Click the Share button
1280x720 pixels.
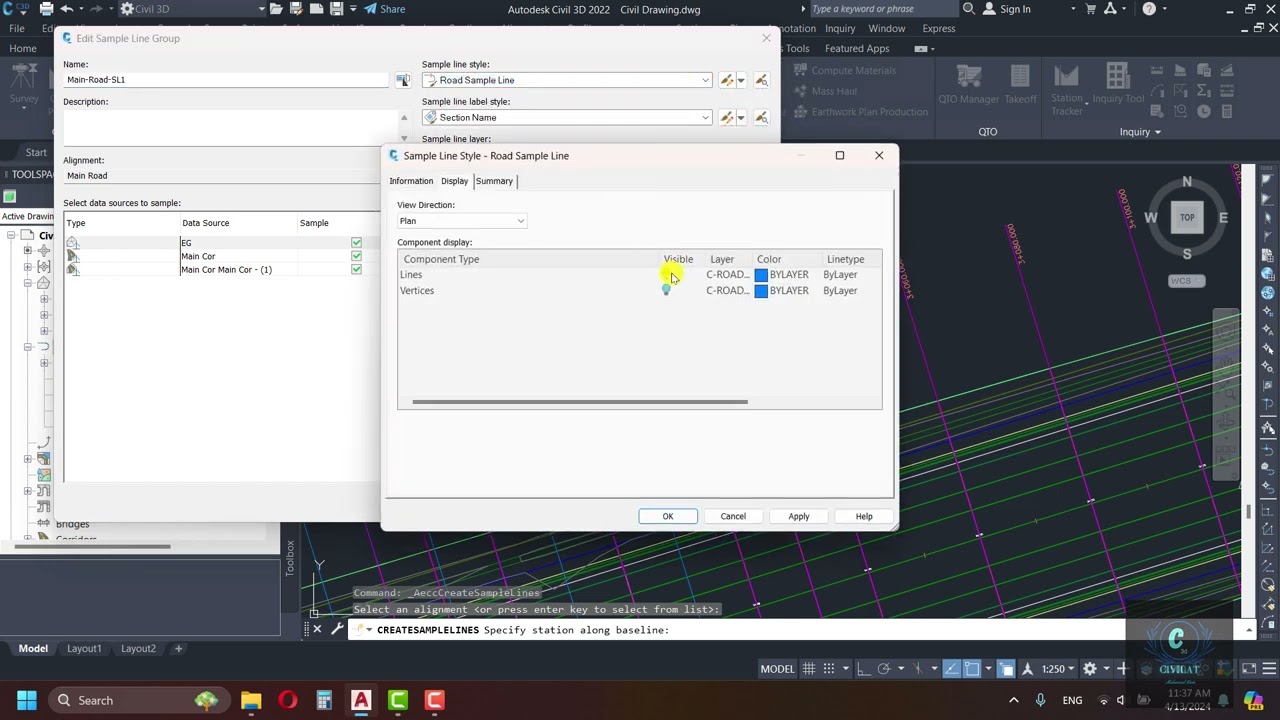coord(385,9)
